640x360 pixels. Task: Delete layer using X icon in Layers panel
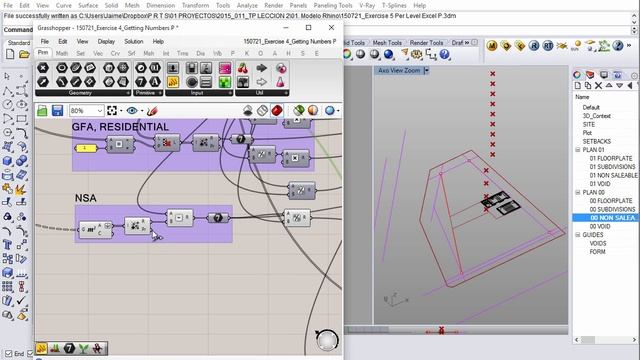click(598, 85)
